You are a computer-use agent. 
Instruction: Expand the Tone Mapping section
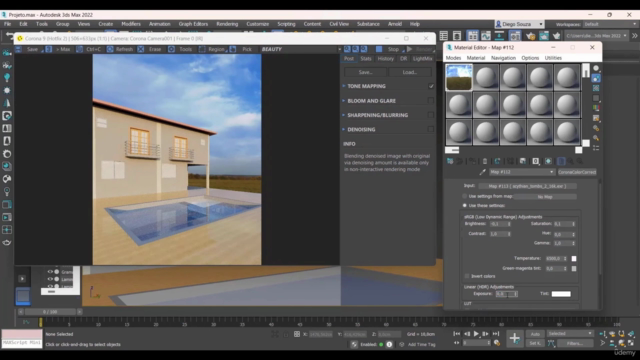(x=344, y=86)
